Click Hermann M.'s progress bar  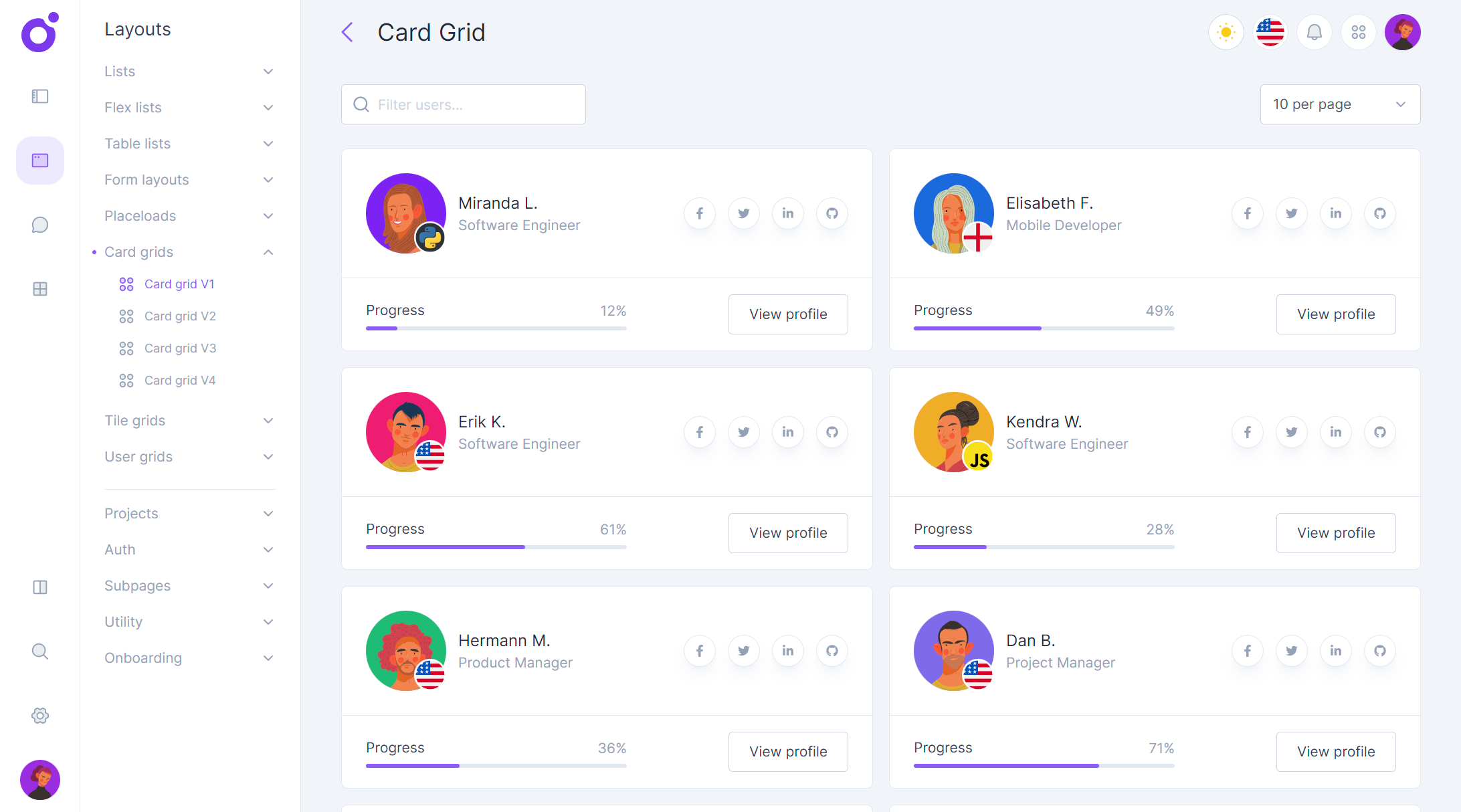[496, 766]
